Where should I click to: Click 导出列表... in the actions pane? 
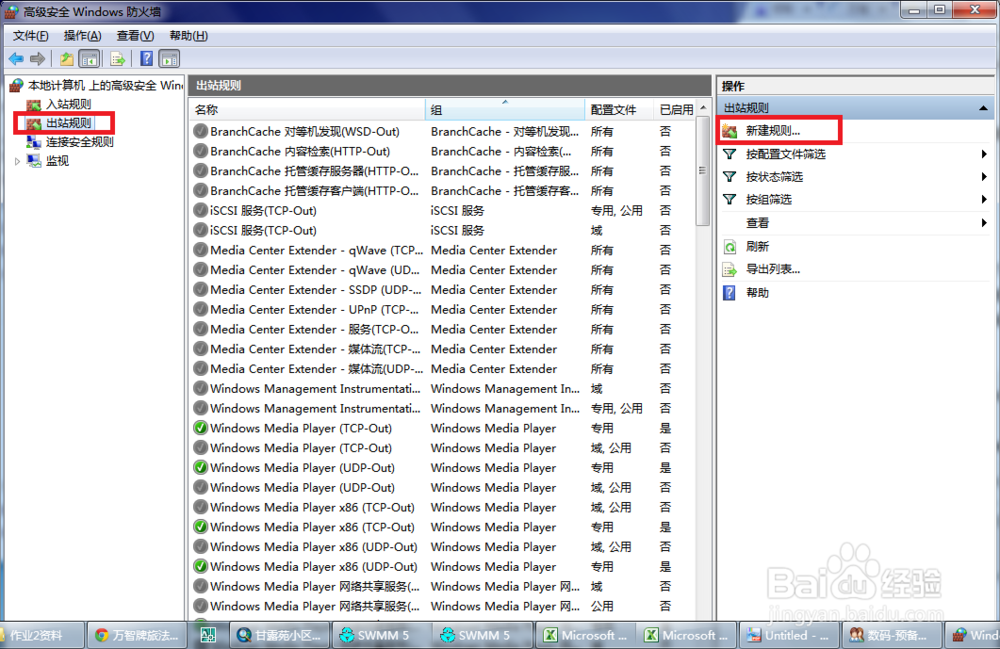pyautogui.click(x=773, y=269)
